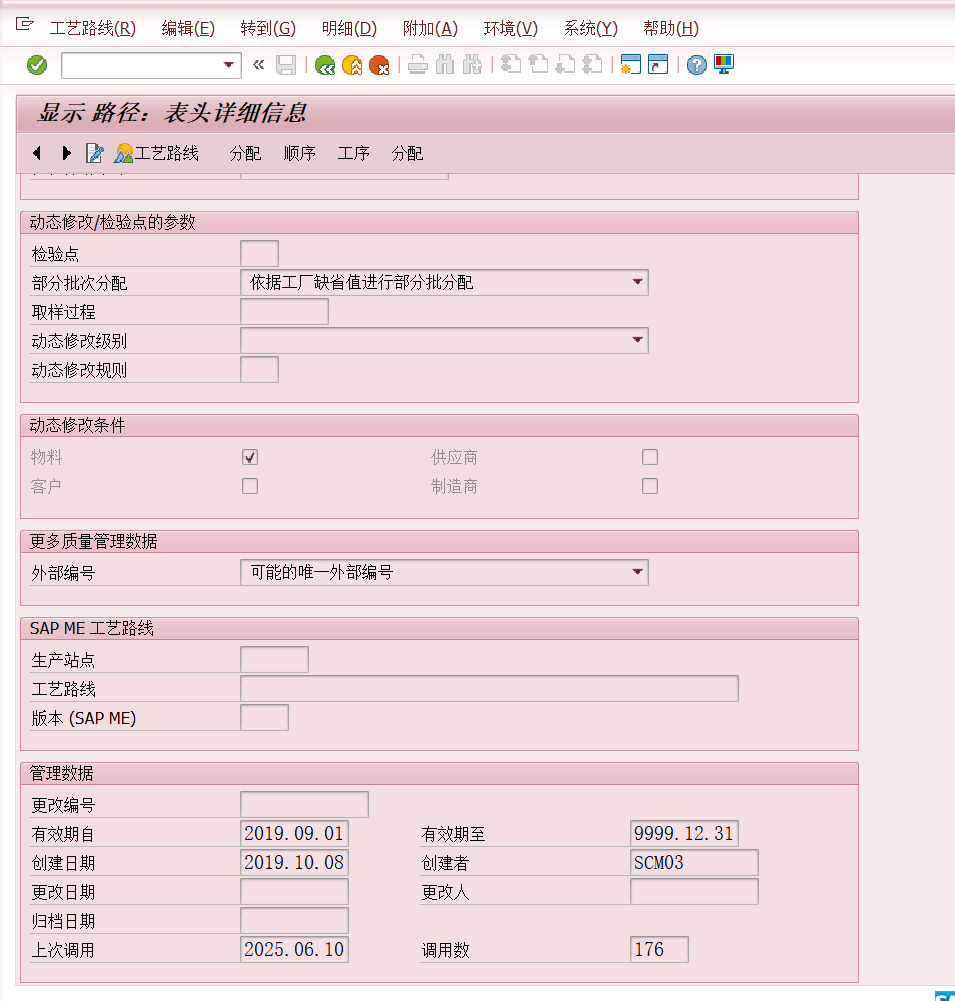Screen dimensions: 955x1001
Task: Click the 顺序 toolbar button
Action: coord(299,153)
